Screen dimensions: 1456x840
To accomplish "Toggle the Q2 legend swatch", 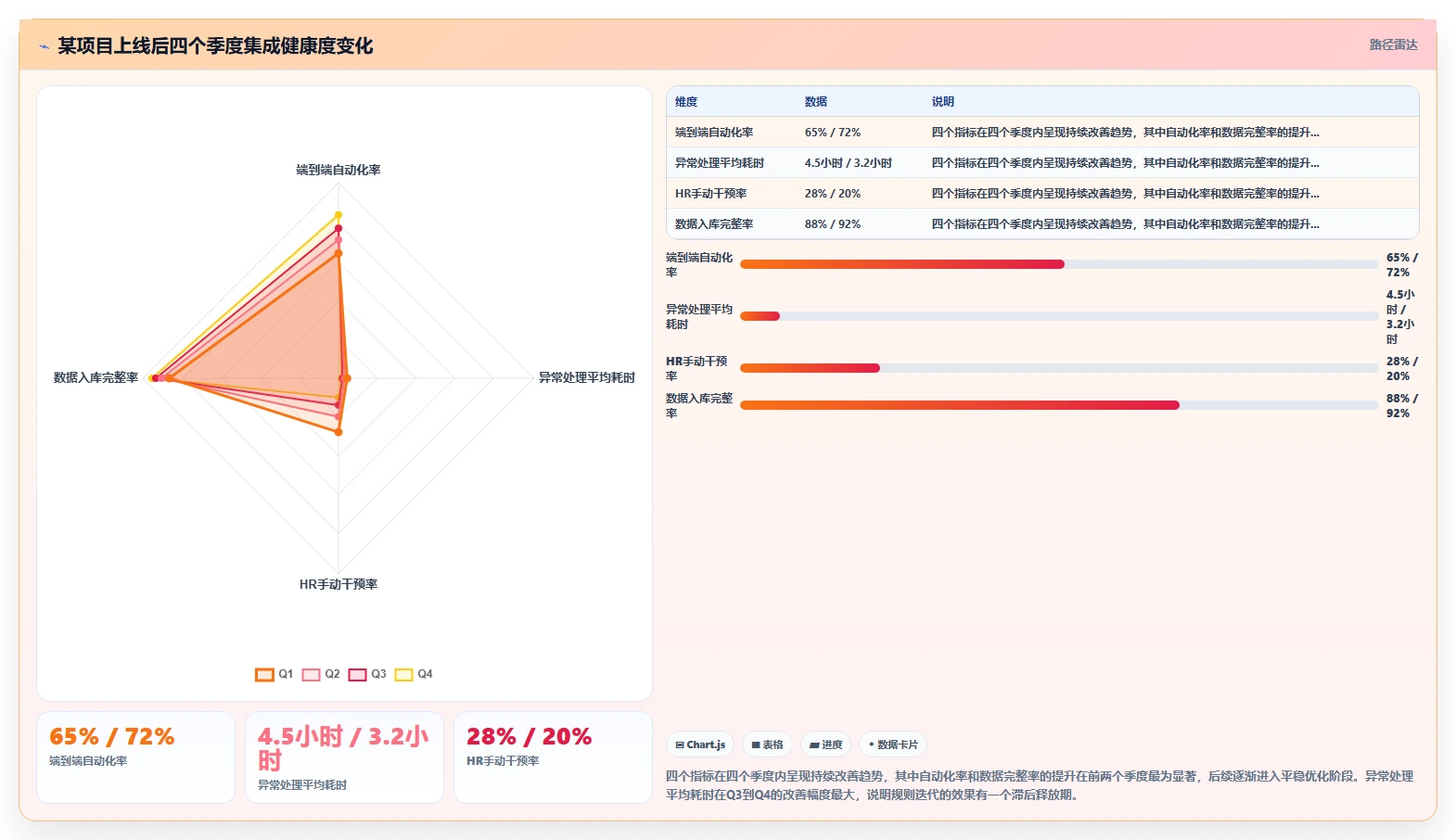I will point(311,674).
